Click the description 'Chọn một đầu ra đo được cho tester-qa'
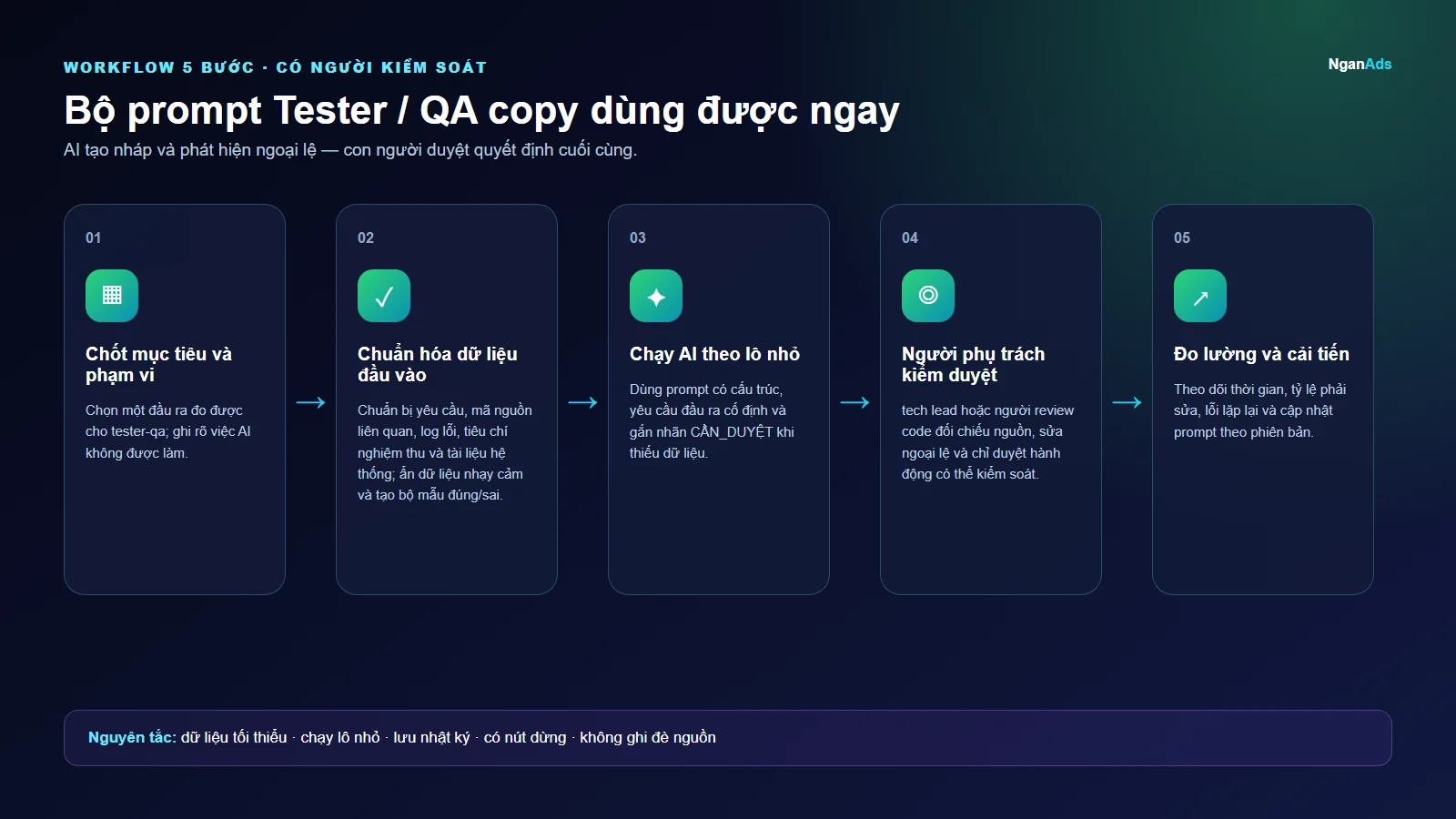 [x=168, y=431]
